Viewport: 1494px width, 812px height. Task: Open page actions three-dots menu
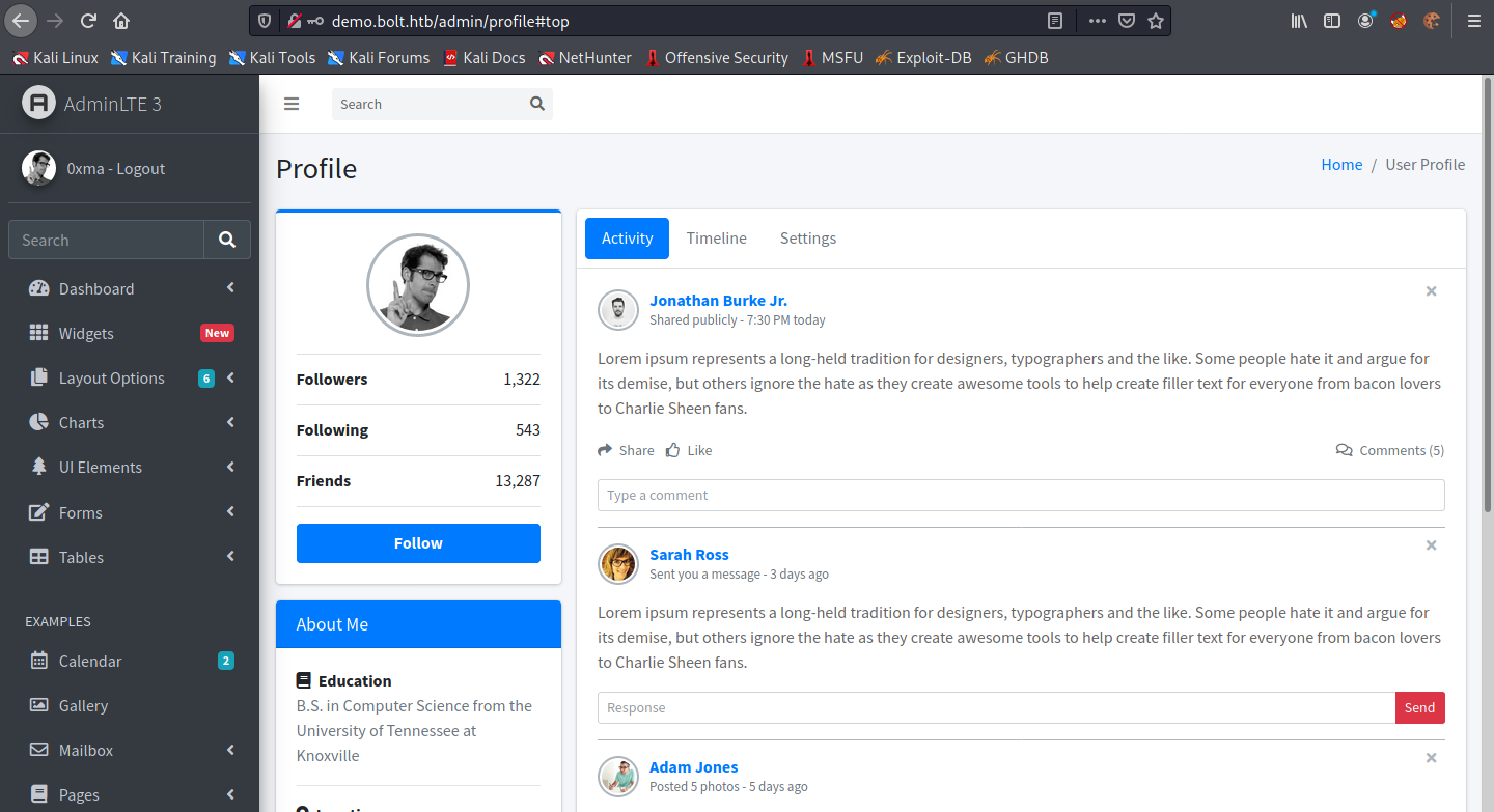click(1097, 21)
